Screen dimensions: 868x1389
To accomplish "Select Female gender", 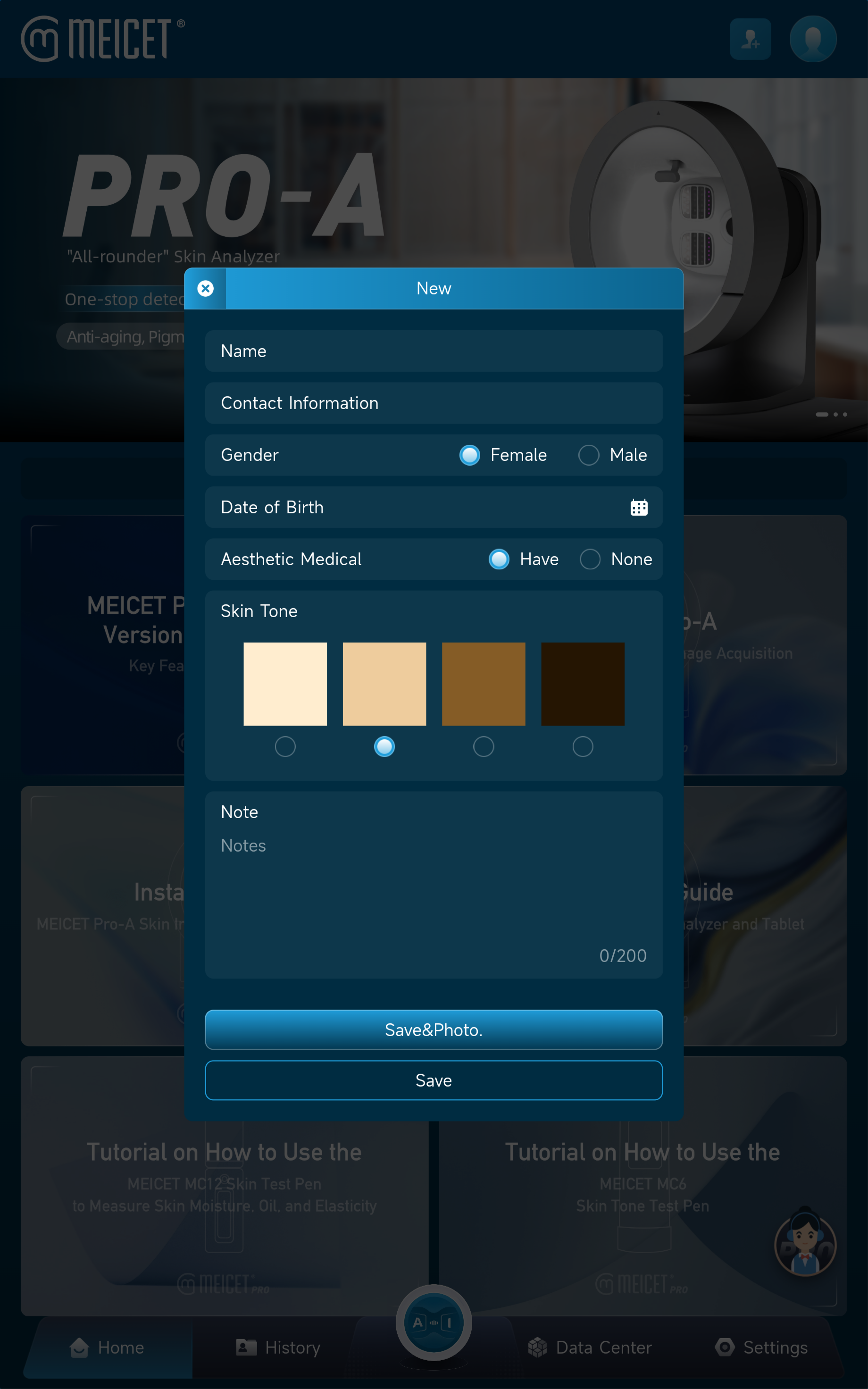I will click(469, 455).
